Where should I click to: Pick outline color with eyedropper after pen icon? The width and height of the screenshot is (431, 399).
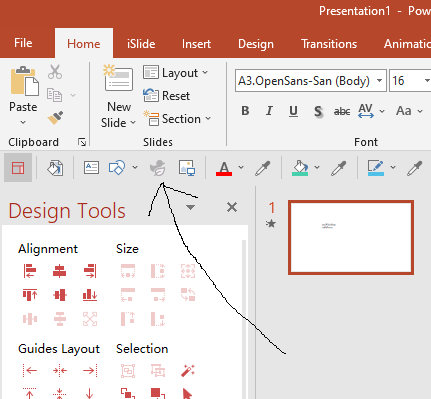pos(415,168)
